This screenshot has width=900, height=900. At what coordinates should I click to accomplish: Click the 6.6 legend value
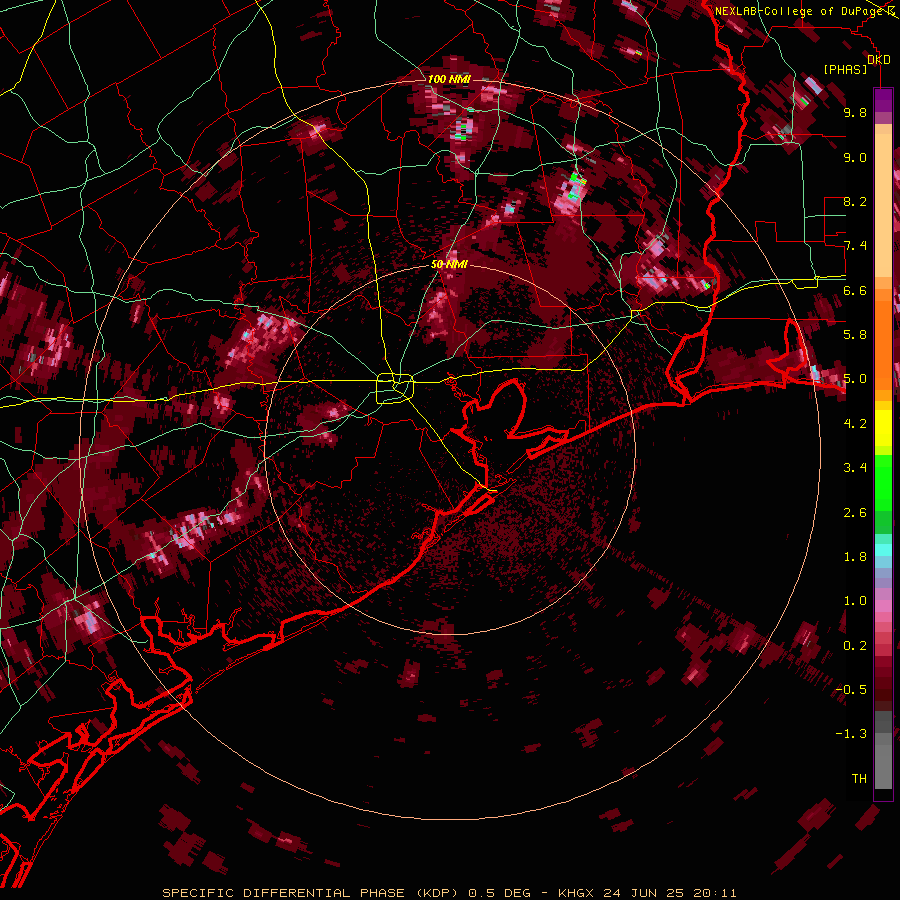855,291
